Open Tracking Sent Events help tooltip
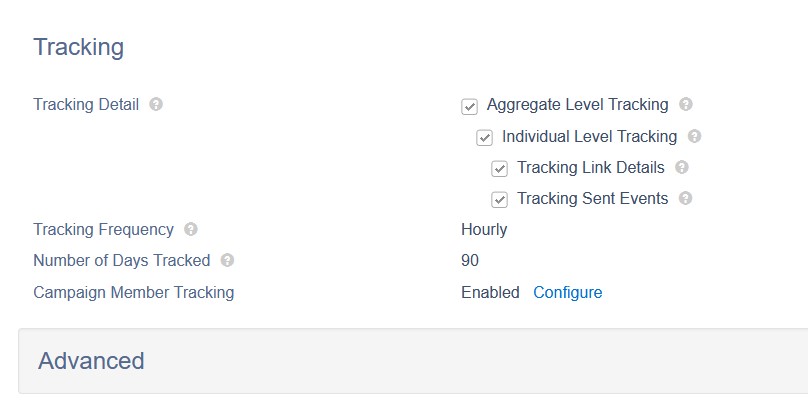Viewport: 808px width, 419px height. (x=685, y=198)
